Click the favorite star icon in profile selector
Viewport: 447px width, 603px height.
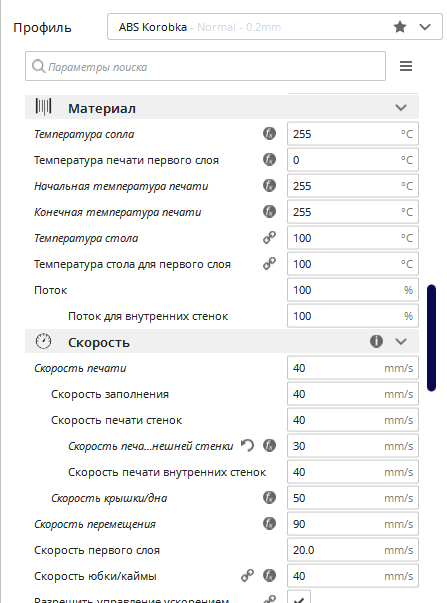(x=400, y=27)
